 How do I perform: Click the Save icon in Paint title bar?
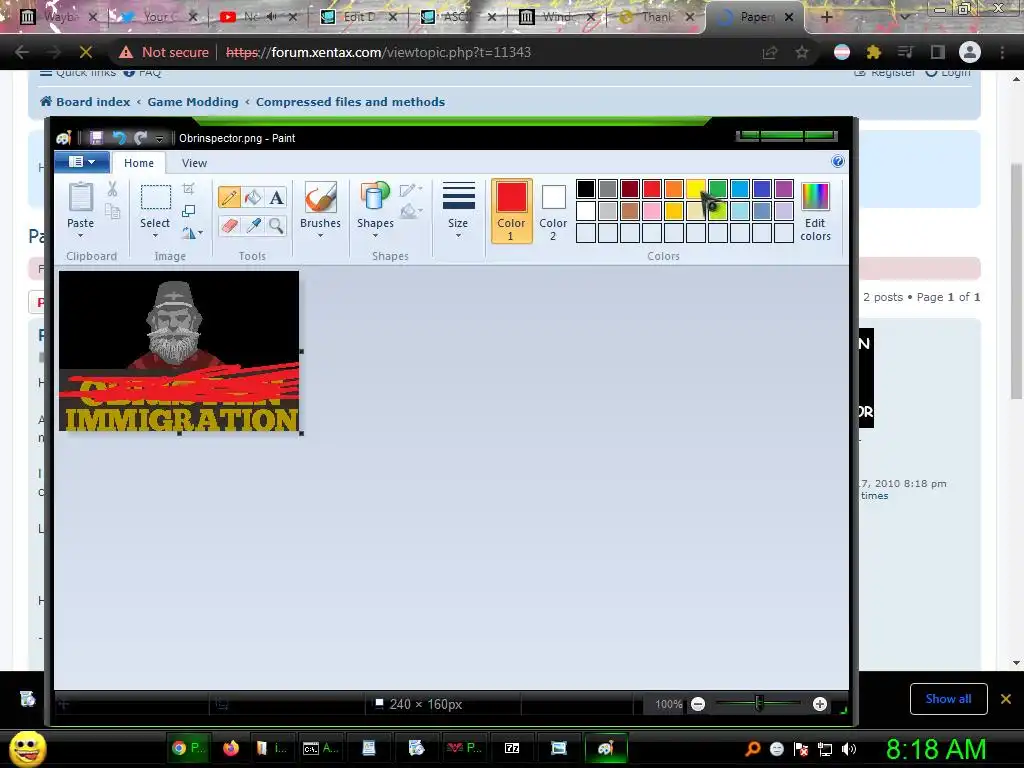96,138
